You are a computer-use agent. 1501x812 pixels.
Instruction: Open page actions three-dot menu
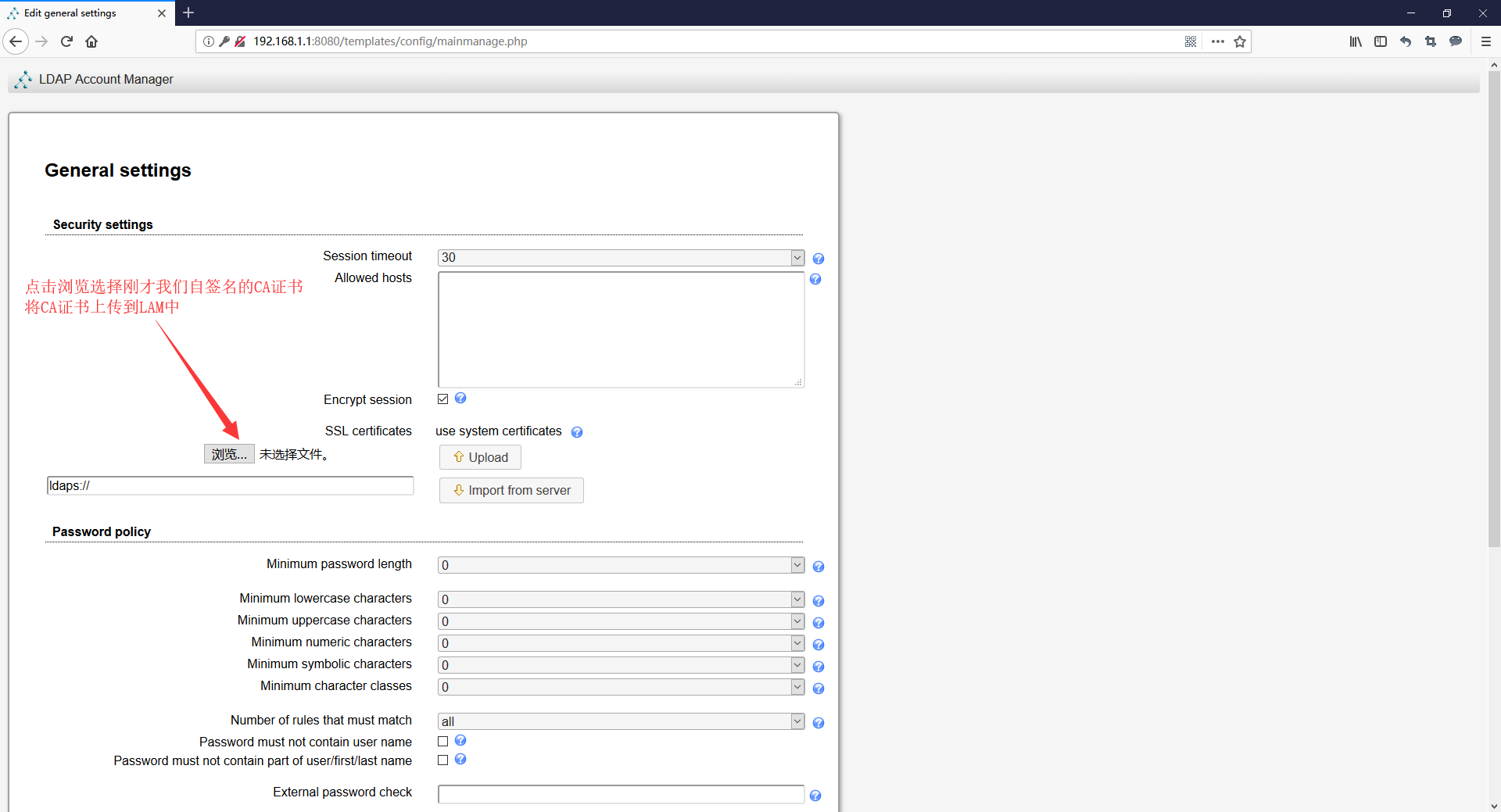click(x=1217, y=41)
